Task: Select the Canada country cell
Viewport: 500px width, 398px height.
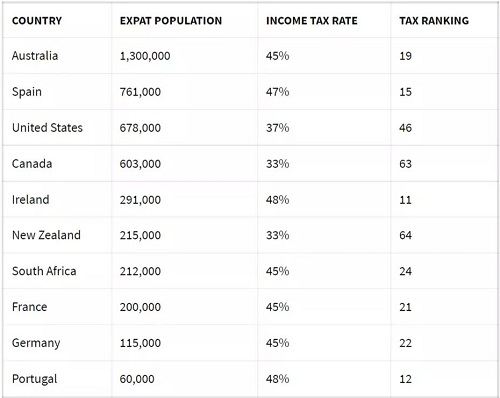Action: click(x=32, y=164)
